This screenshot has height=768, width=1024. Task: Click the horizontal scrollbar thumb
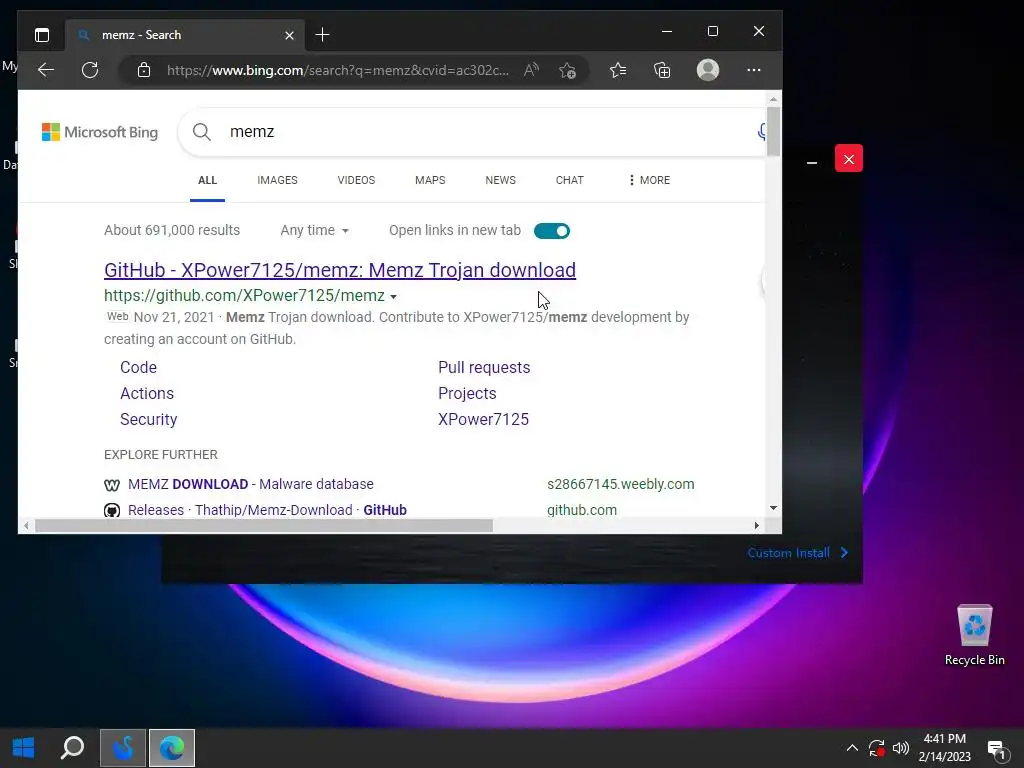(x=264, y=526)
